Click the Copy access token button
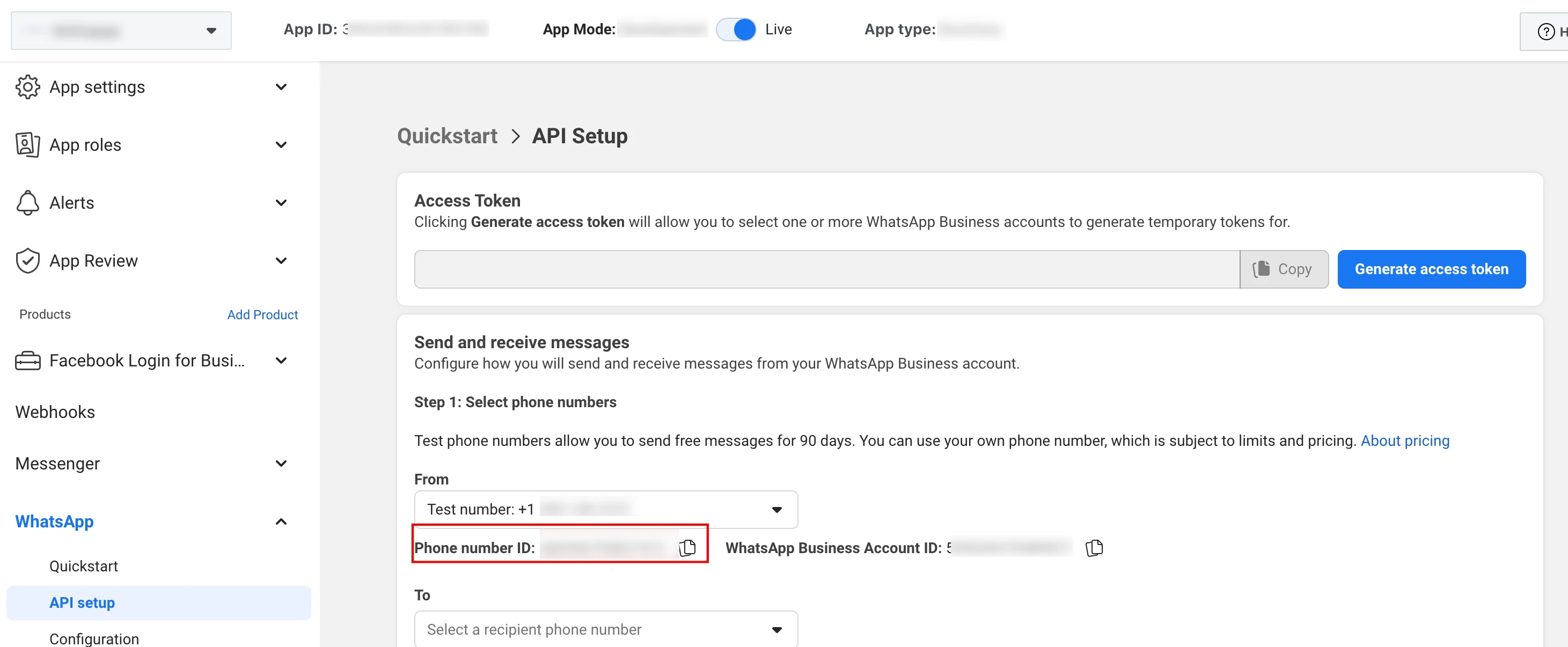 tap(1284, 269)
